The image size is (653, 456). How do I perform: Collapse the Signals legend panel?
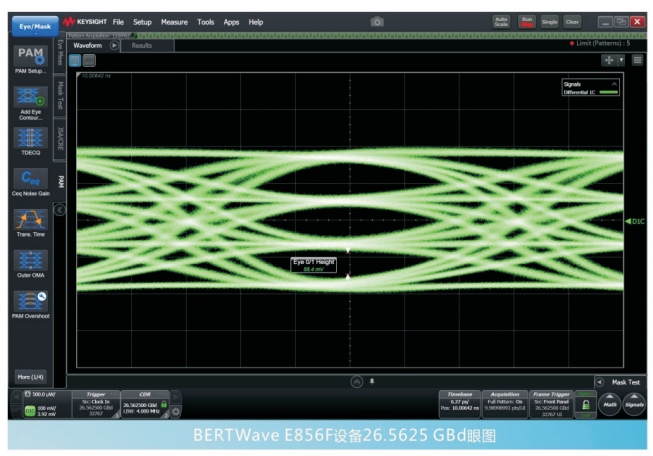pos(614,84)
